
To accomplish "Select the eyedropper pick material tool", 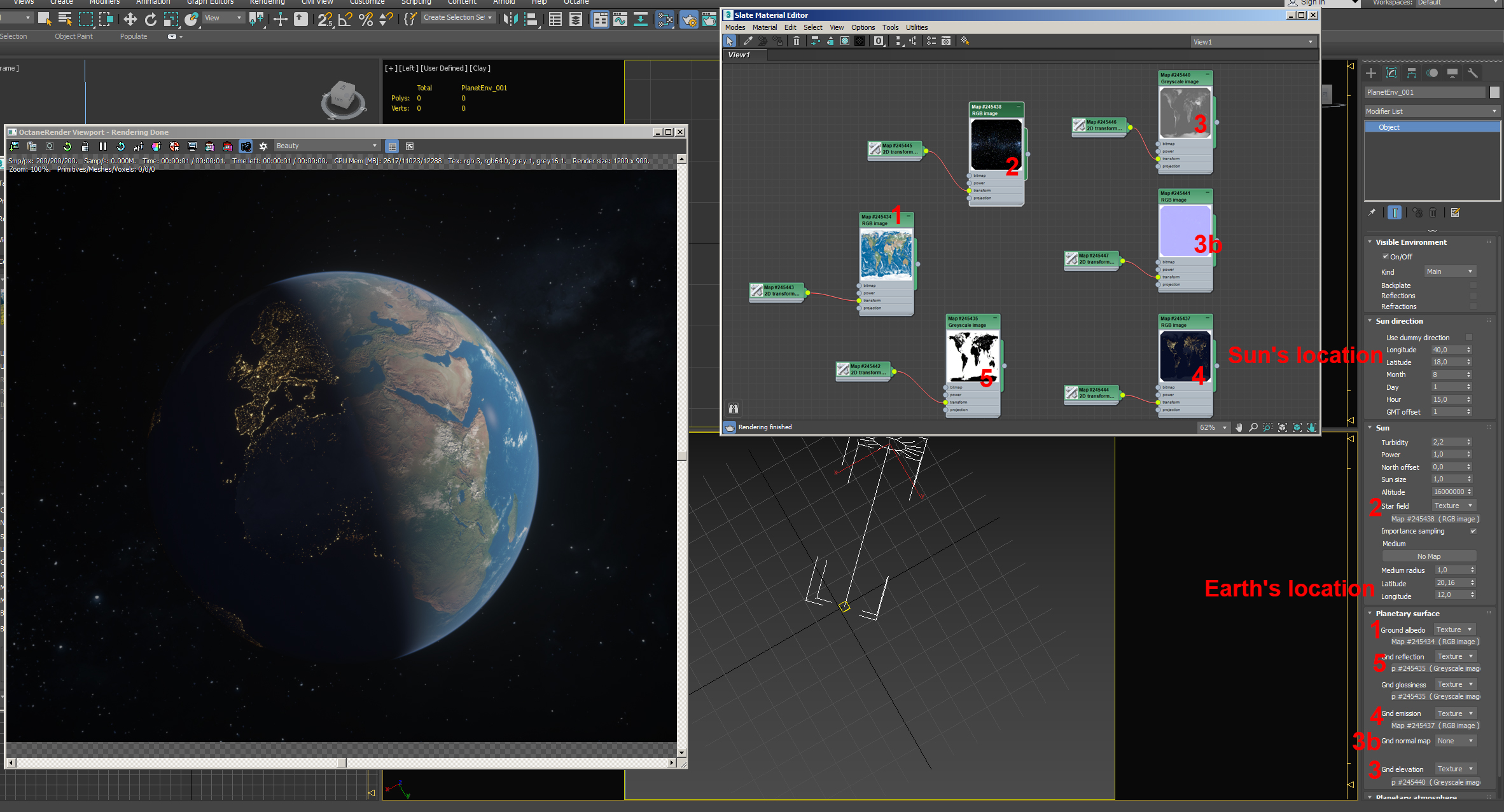I will 748,41.
